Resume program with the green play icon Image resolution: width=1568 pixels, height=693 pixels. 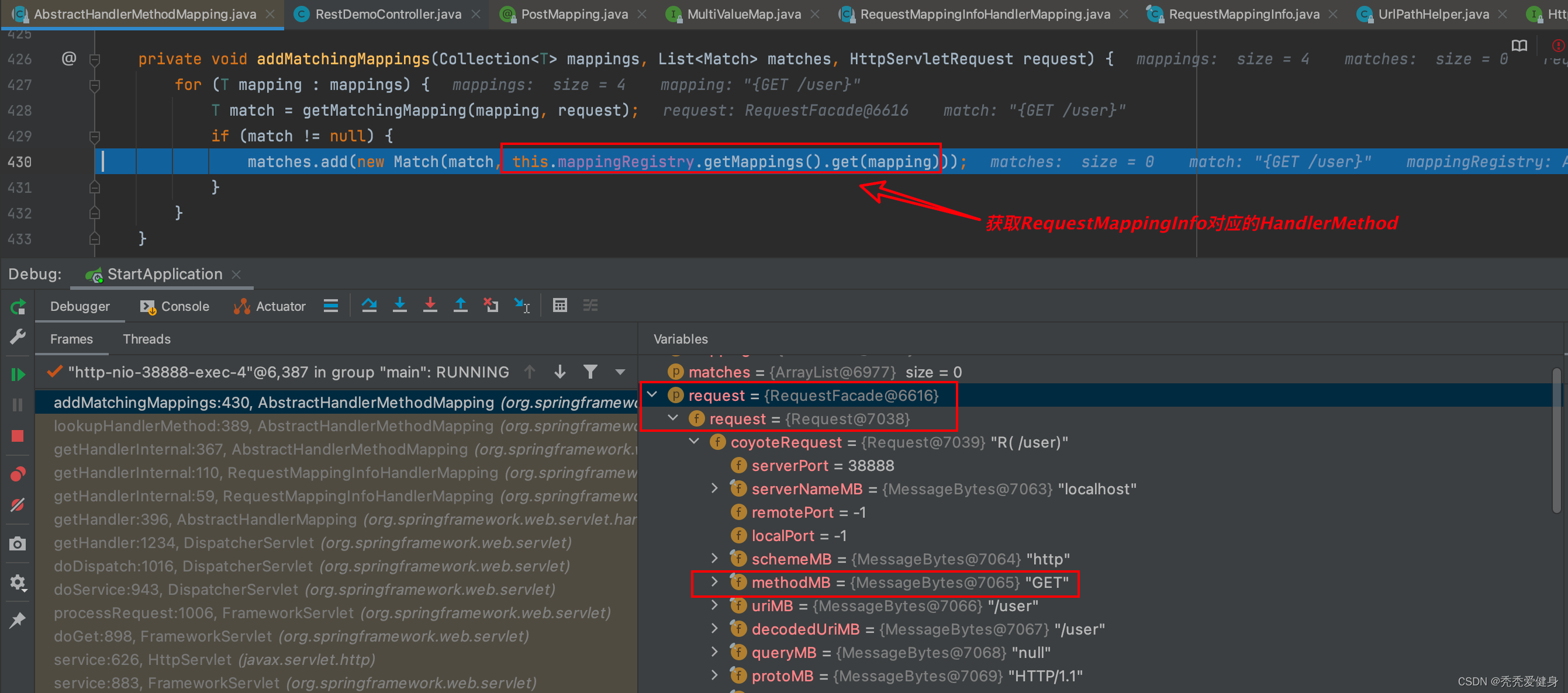[18, 374]
